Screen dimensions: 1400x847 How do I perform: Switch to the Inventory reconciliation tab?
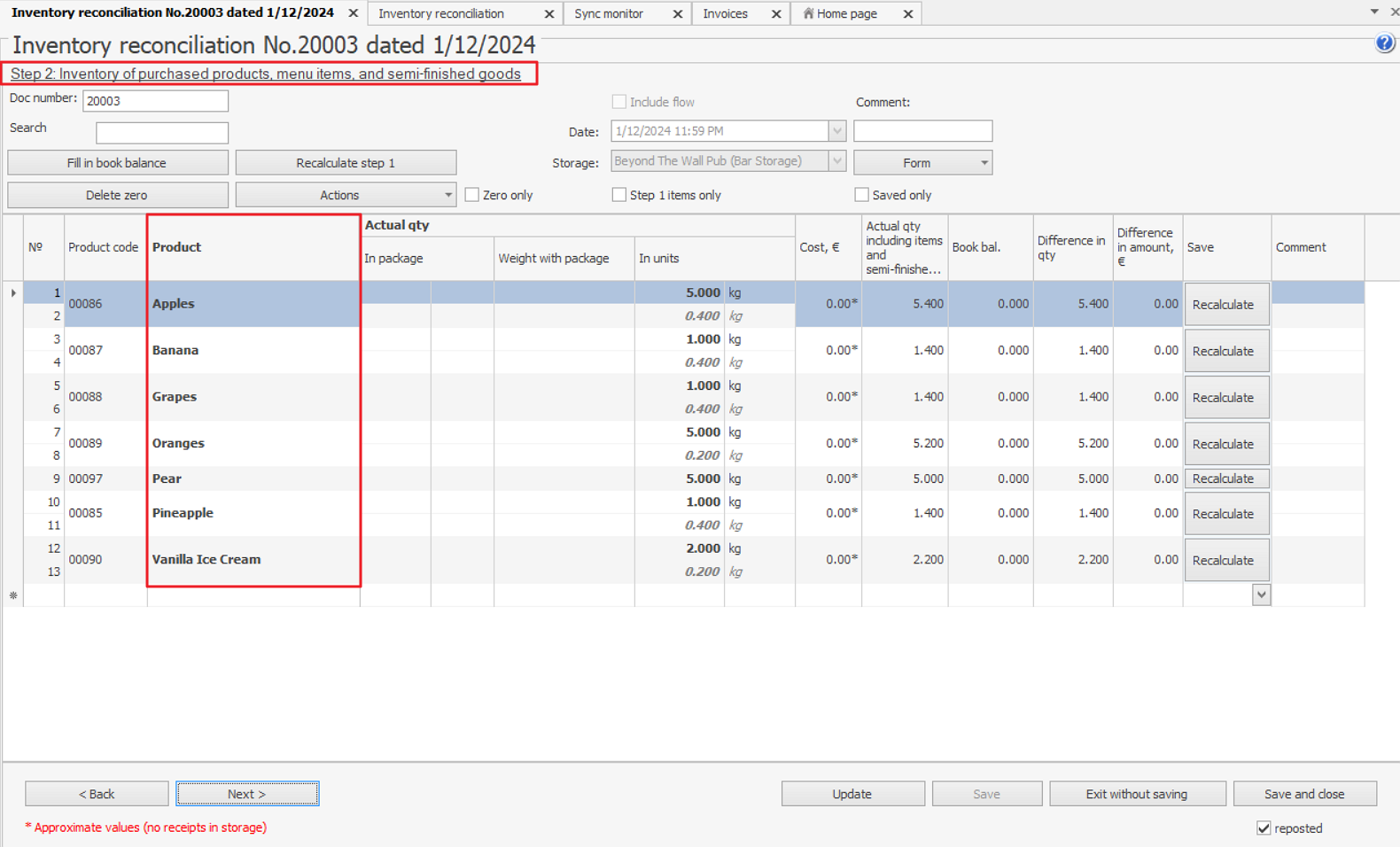tap(441, 14)
